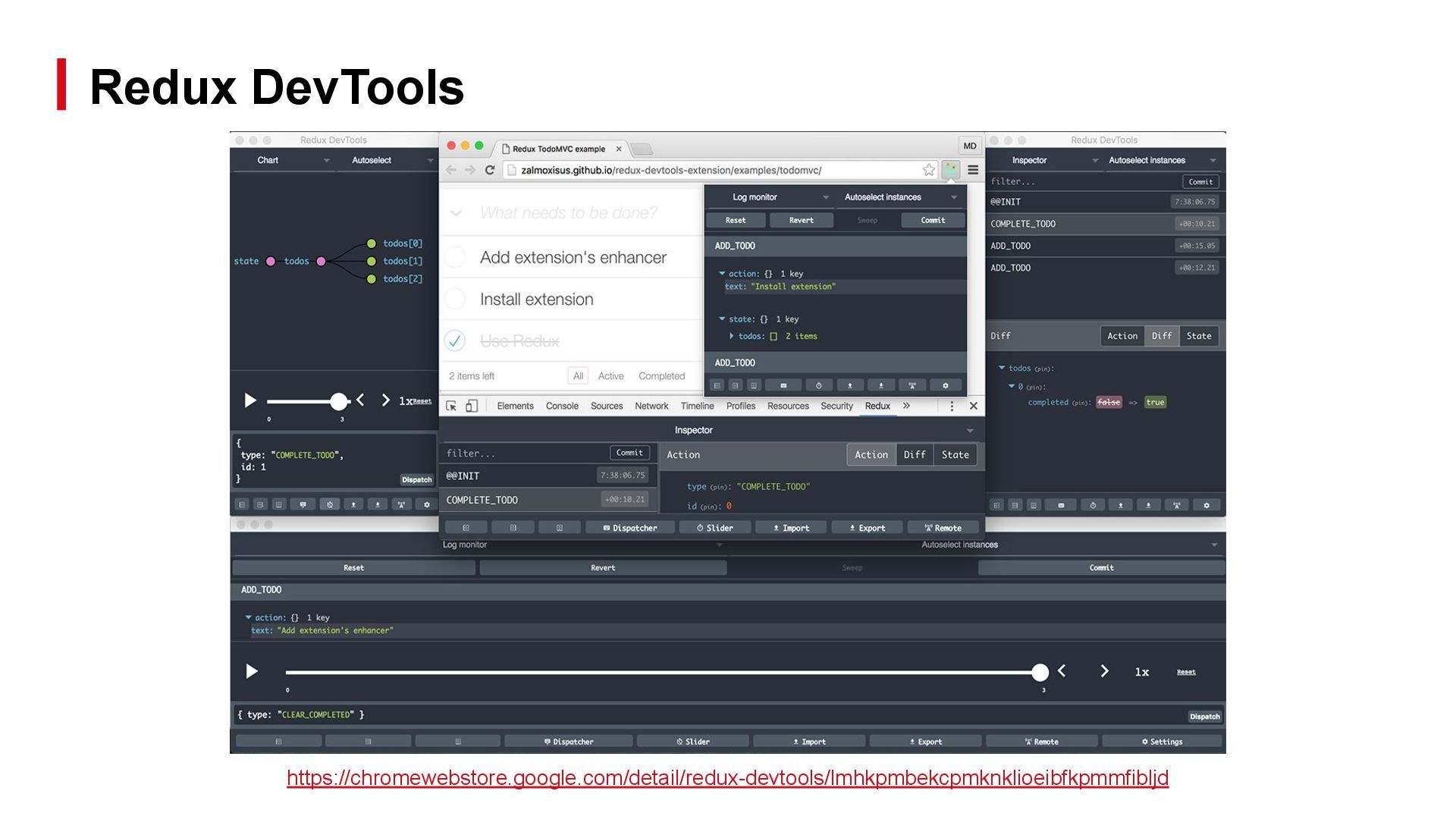
Task: Select the State toggle in DevTools Inspector panel
Action: coord(955,455)
